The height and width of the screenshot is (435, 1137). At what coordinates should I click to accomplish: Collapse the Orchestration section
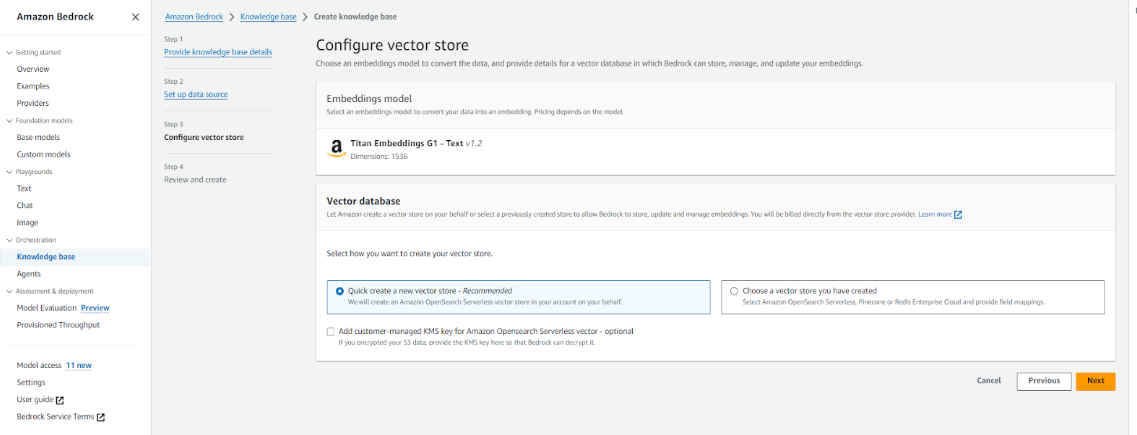coord(9,240)
